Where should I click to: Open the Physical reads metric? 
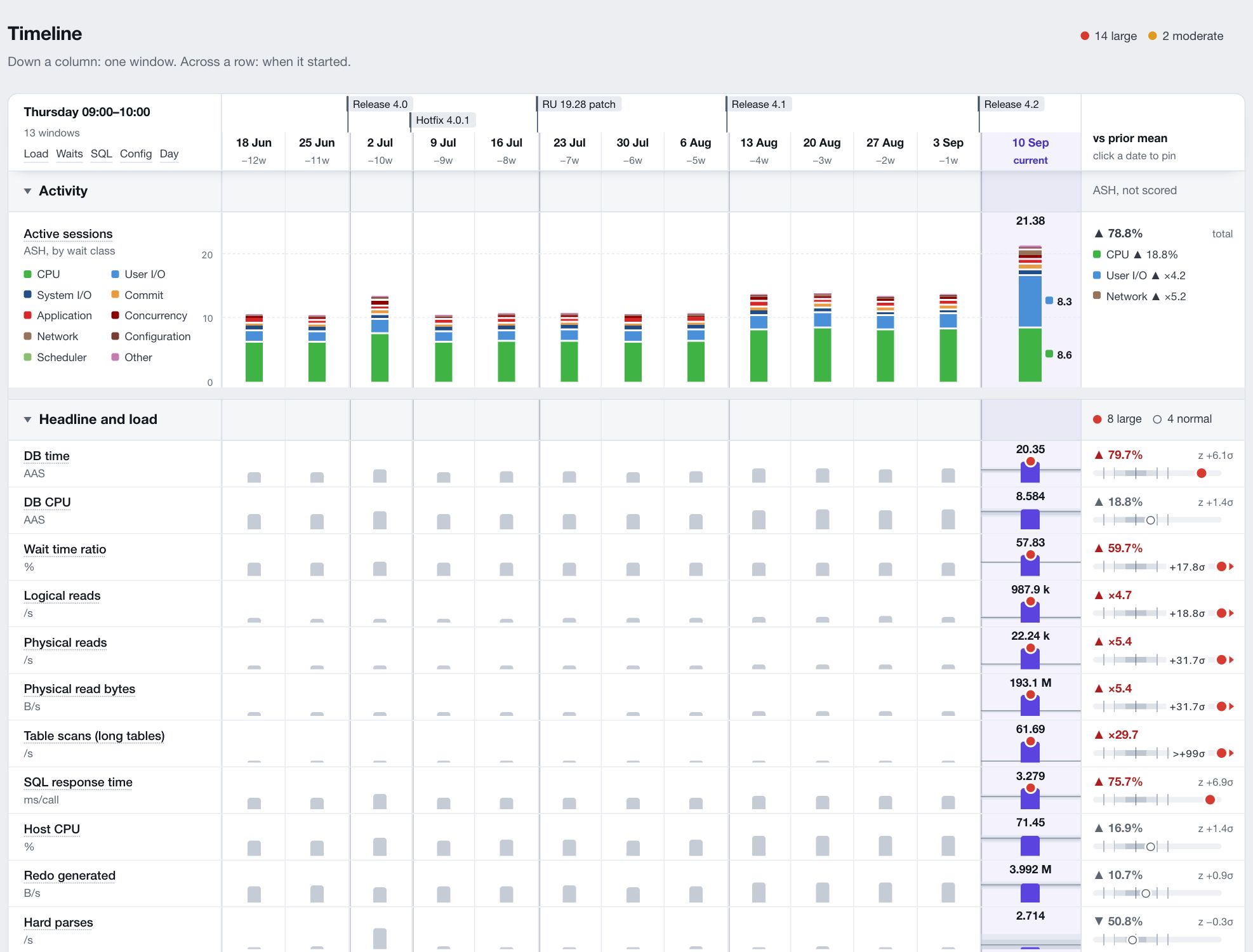pyautogui.click(x=65, y=642)
